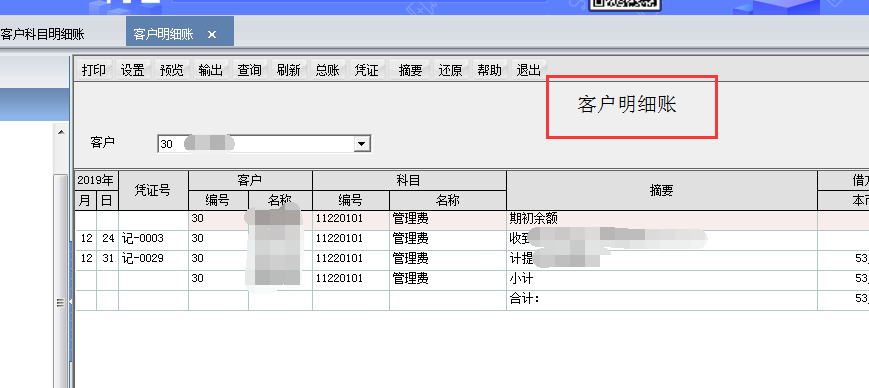Click the 打印 toolbar button
This screenshot has height=388, width=869.
pos(94,70)
